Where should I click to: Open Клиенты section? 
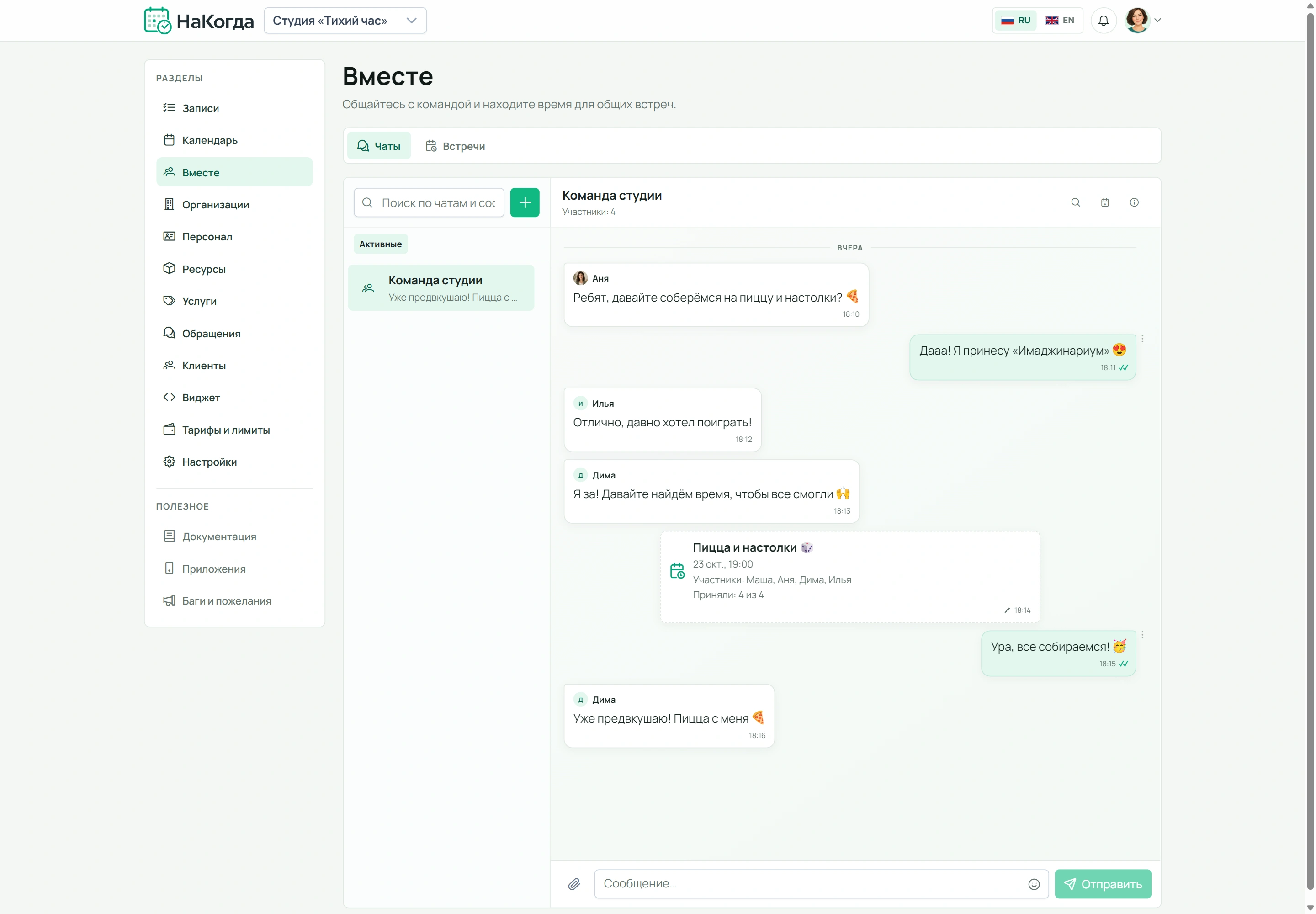point(234,365)
